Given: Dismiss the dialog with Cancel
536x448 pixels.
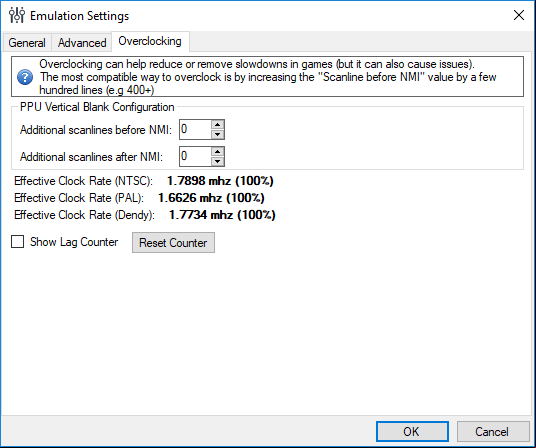Looking at the screenshot, I should [492, 432].
